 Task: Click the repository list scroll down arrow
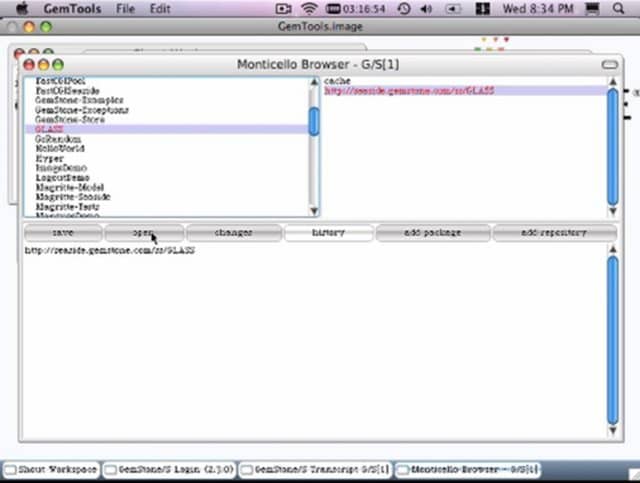(613, 211)
